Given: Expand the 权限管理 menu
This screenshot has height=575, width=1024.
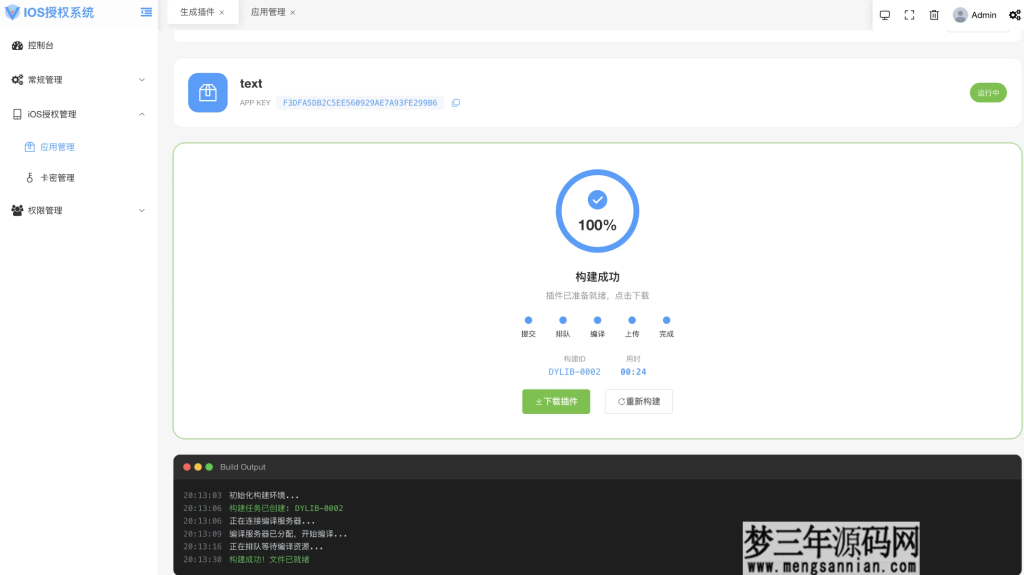Looking at the screenshot, I should pos(78,210).
